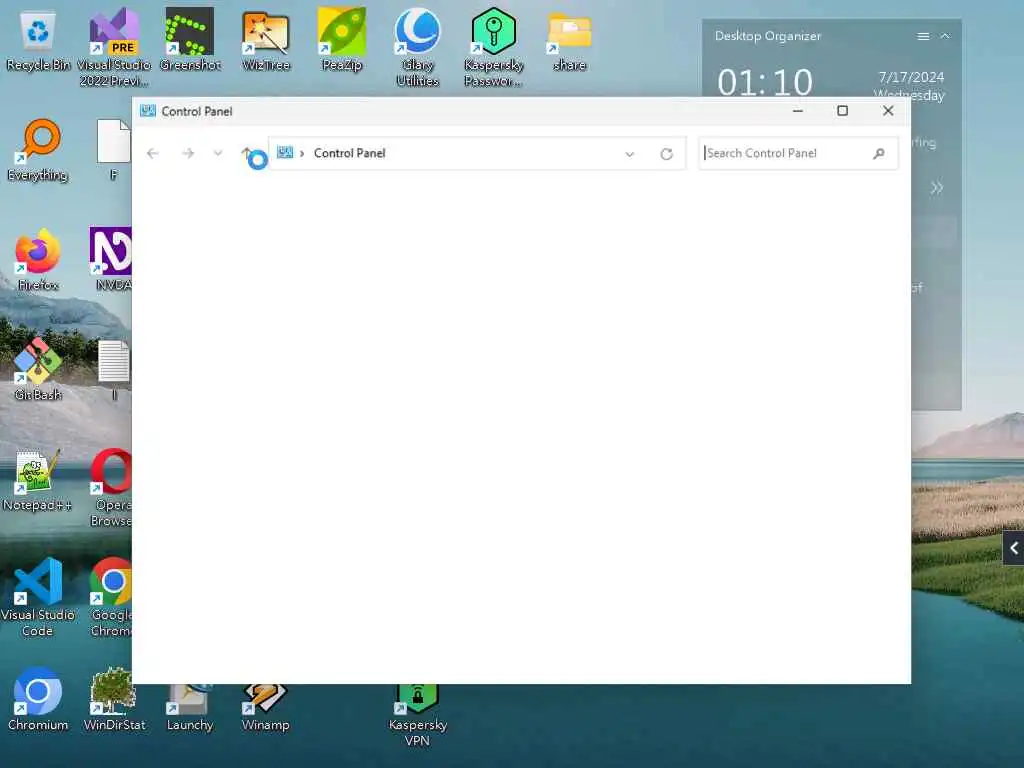This screenshot has height=768, width=1024.
Task: Select Kaspersky Password Manager shortcut
Action: 494,47
